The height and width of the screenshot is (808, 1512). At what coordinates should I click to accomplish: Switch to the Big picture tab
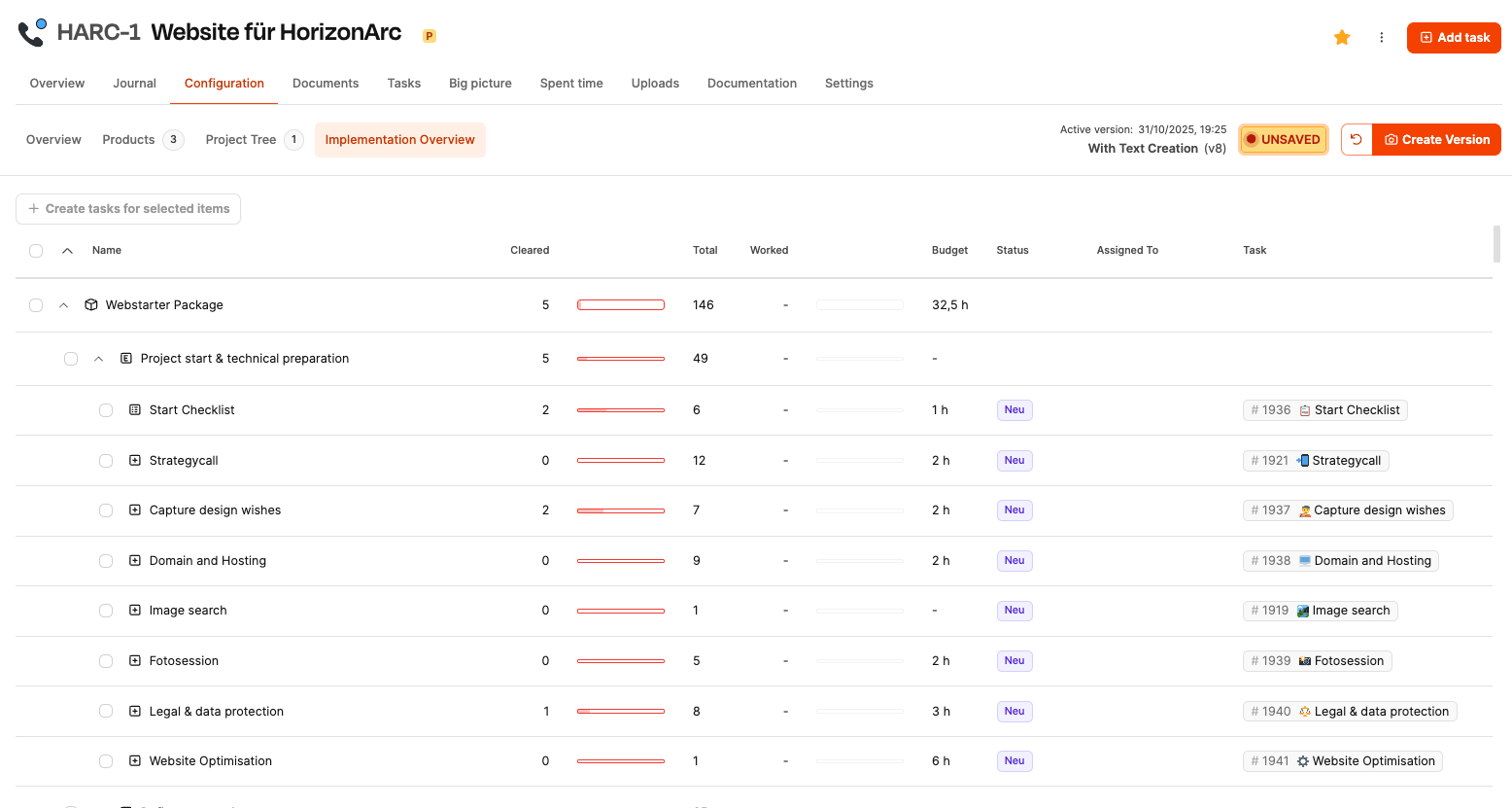click(x=480, y=84)
